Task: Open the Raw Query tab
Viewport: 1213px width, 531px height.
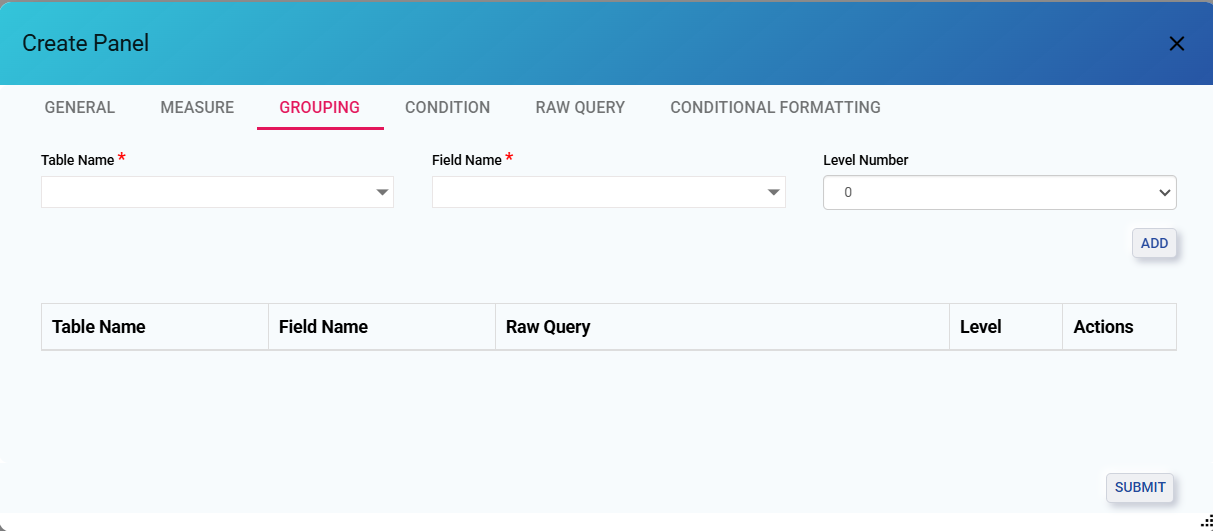Action: [x=580, y=107]
